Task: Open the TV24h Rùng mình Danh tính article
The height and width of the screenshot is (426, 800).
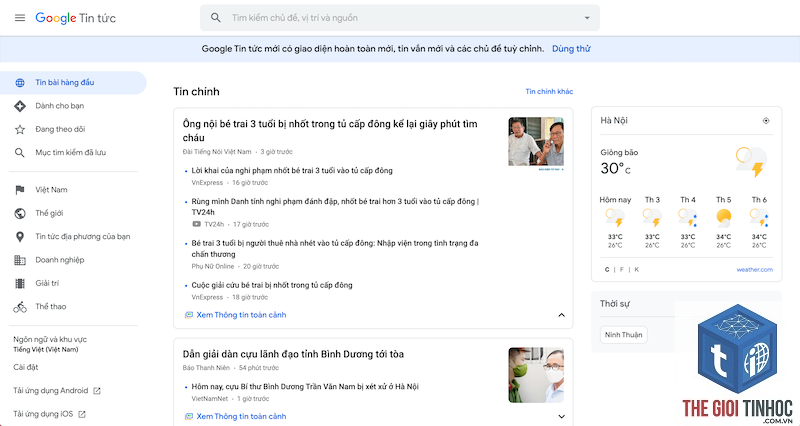Action: [335, 207]
